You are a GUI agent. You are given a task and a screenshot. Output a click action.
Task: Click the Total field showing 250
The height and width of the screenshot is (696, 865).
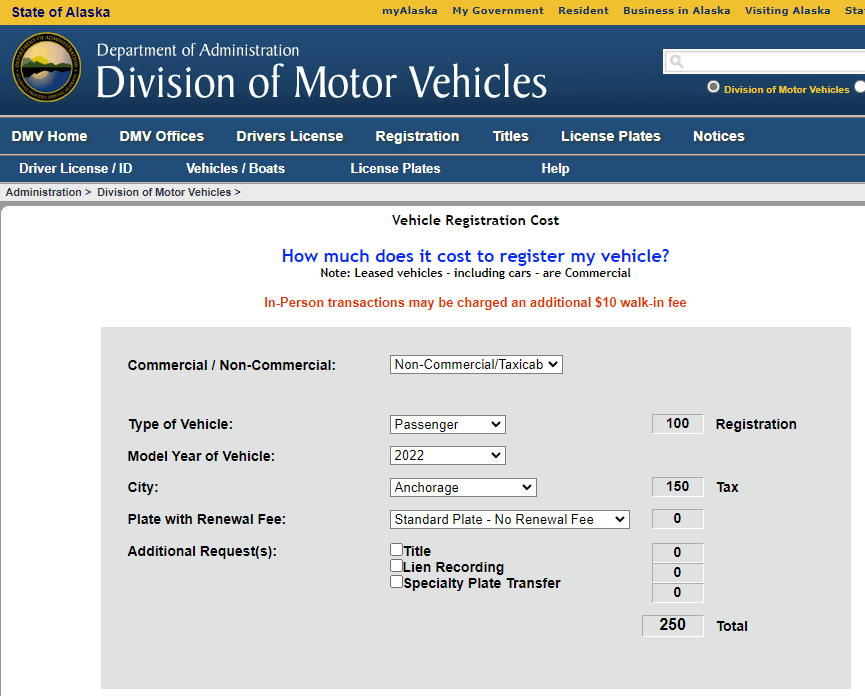tap(672, 625)
